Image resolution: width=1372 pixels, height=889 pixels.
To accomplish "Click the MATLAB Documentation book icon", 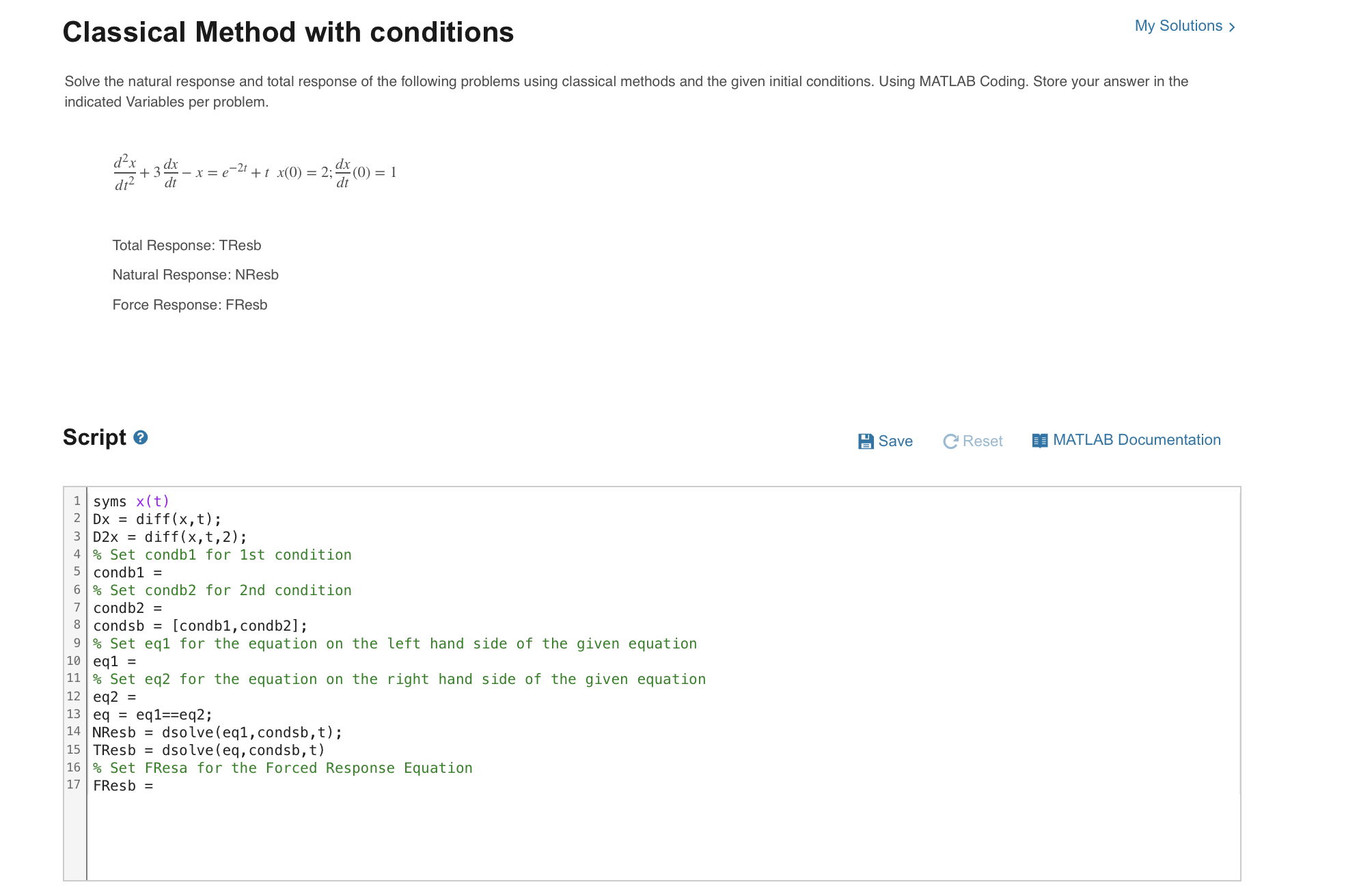I will pos(1039,441).
